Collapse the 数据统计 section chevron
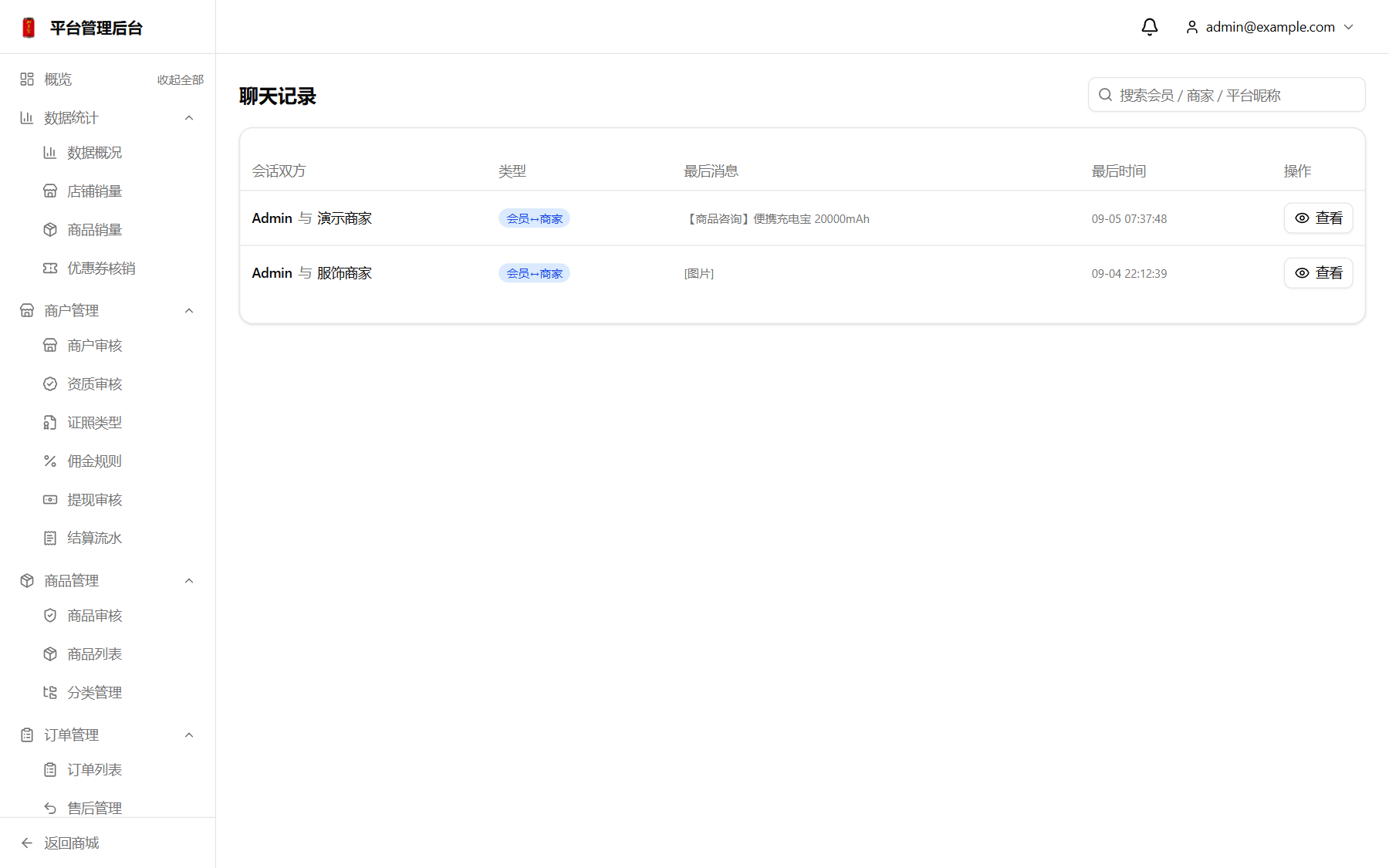 coord(189,117)
